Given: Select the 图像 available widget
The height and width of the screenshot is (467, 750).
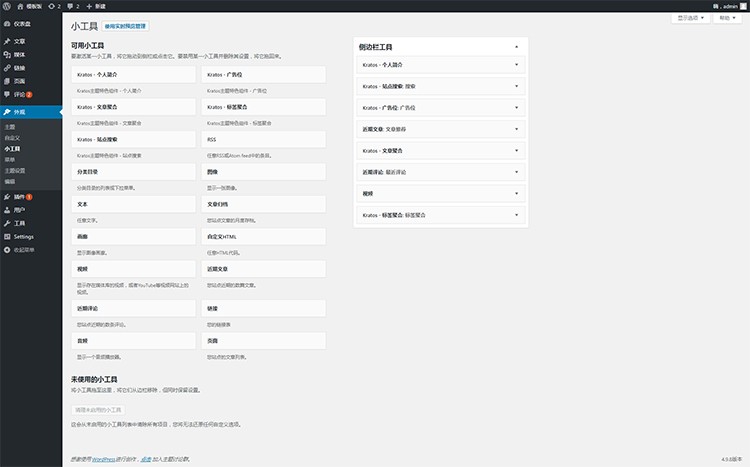Looking at the screenshot, I should pyautogui.click(x=264, y=172).
